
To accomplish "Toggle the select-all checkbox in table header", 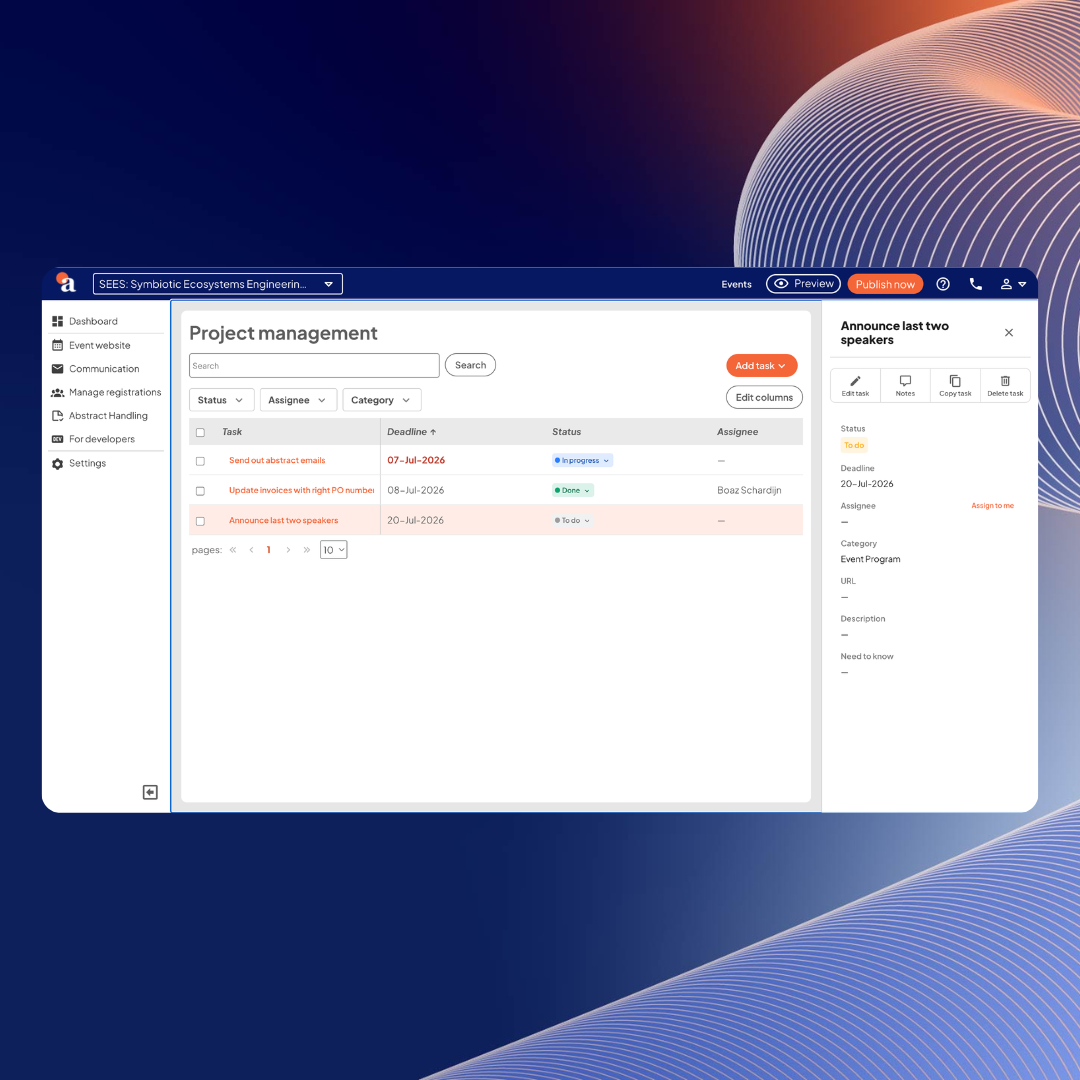I will 200,433.
